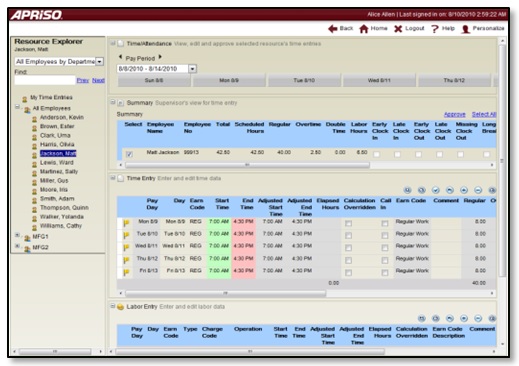Click the flag icon on the Wed 8/11 row
This screenshot has width=519, height=366.
(126, 247)
